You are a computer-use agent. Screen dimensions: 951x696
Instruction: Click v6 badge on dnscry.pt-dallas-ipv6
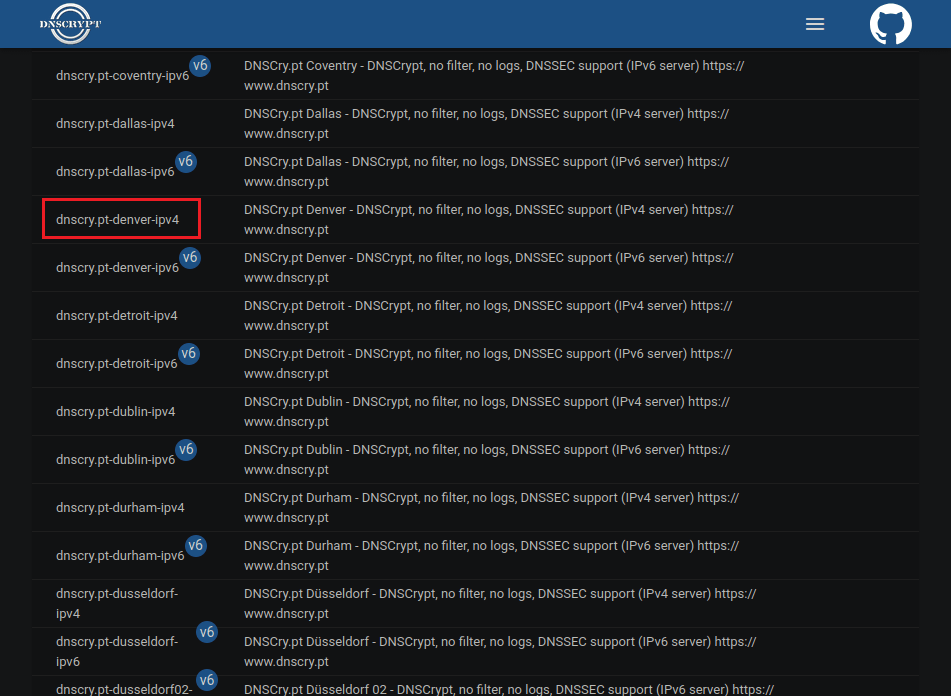point(186,161)
